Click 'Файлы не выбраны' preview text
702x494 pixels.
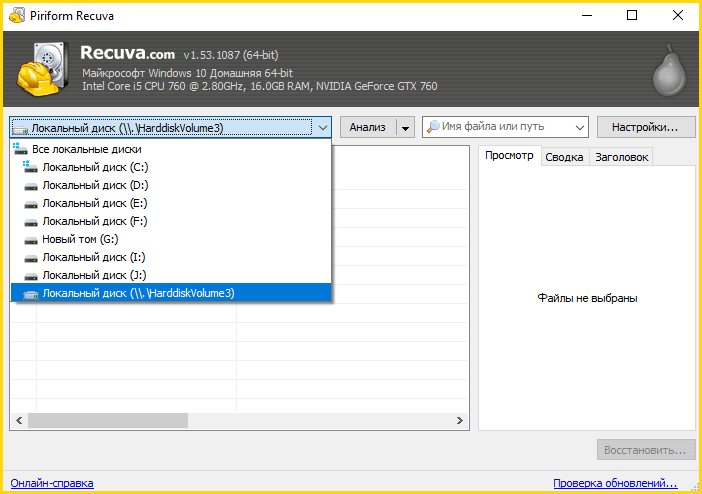[587, 298]
